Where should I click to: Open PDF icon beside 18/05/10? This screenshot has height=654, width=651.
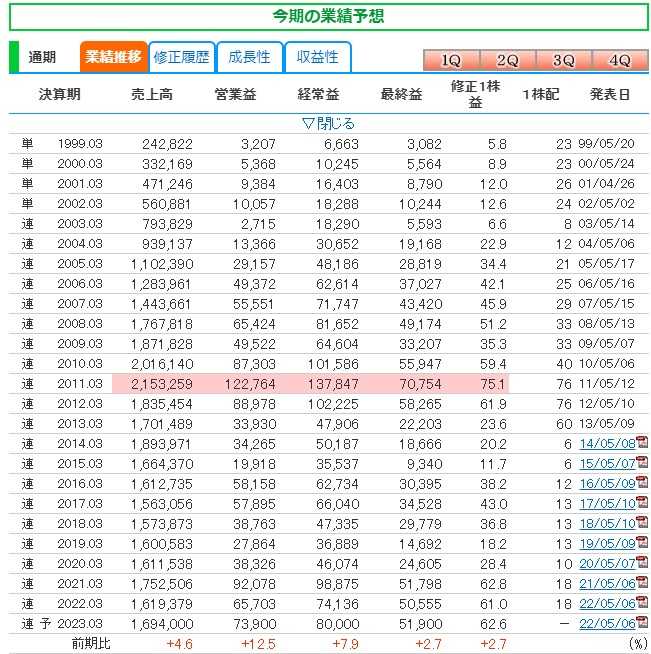click(642, 522)
